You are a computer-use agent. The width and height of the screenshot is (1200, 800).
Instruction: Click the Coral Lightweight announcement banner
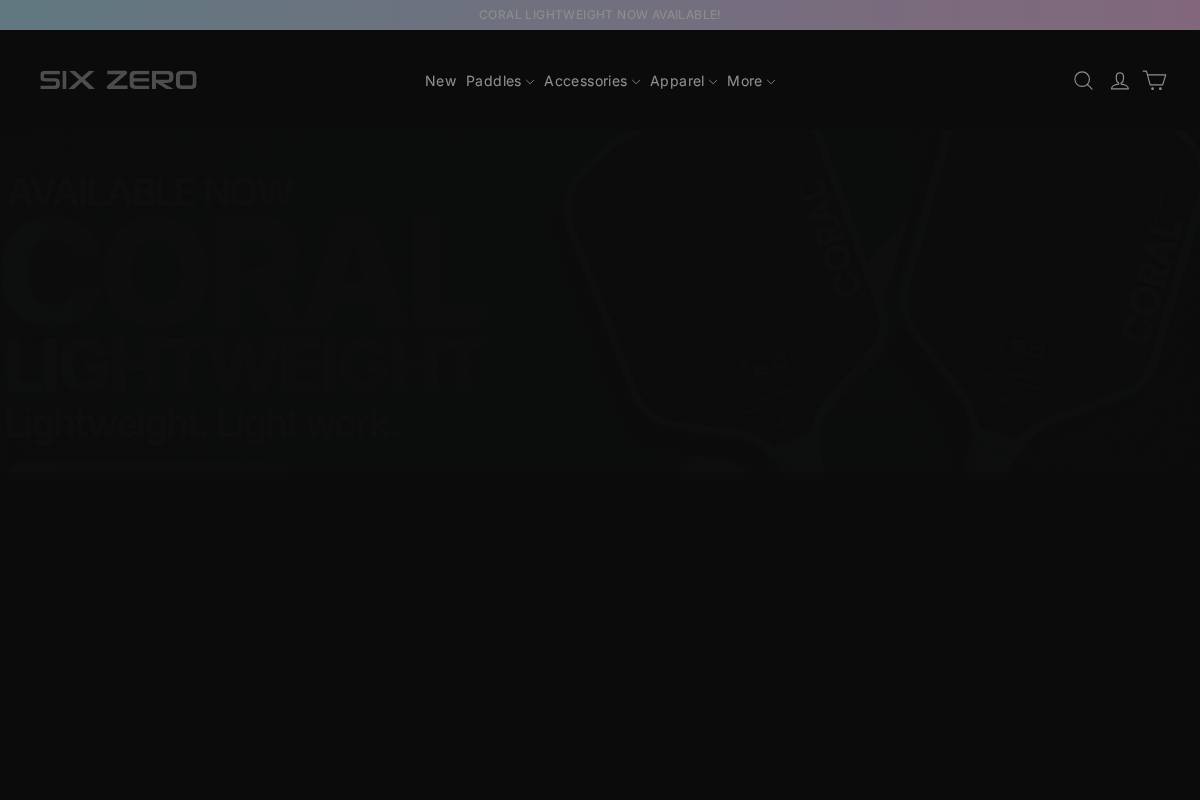[600, 14]
